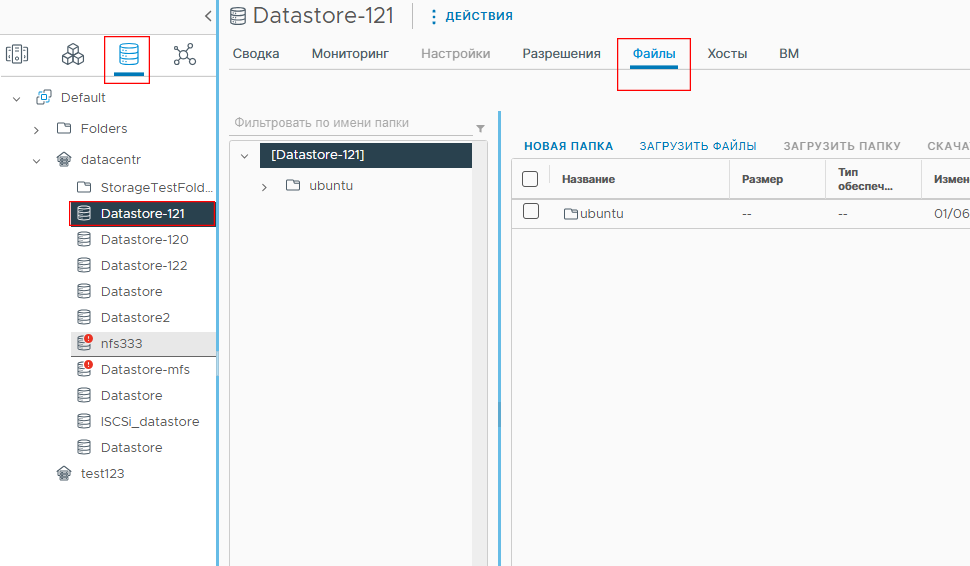Collapse the [Datastore-121] folder tree node
970x566 pixels.
point(245,156)
